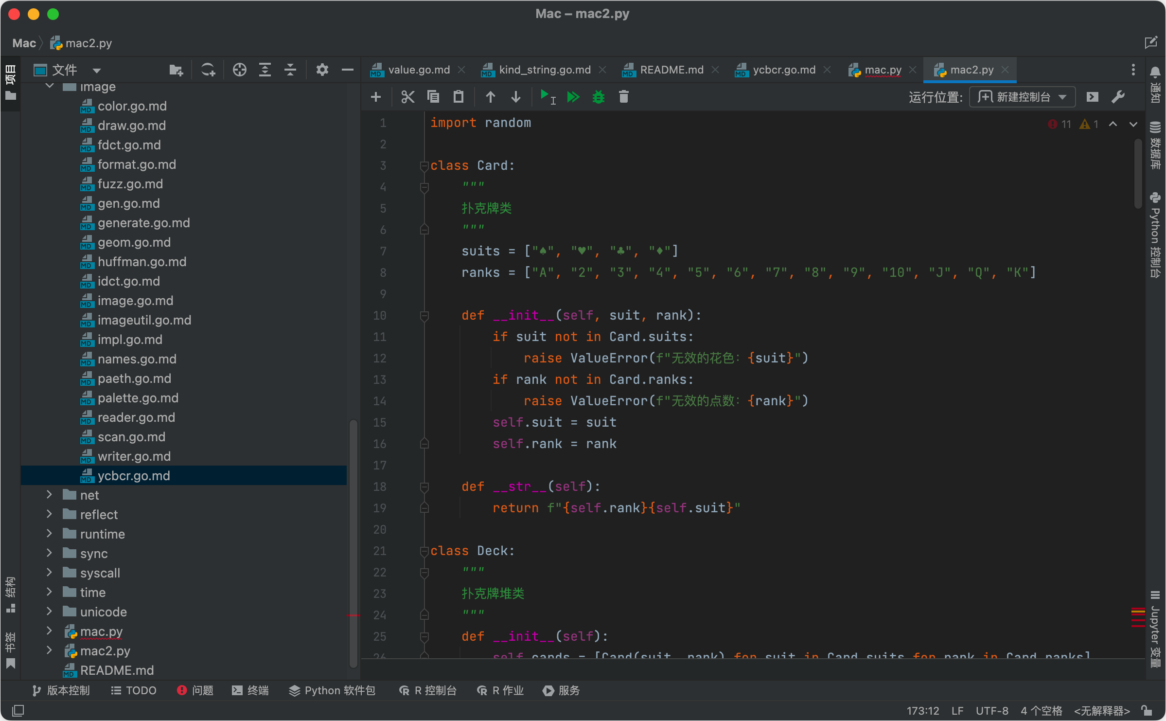The height and width of the screenshot is (721, 1166).
Task: Reload project files with the refresh icon
Action: tap(208, 70)
